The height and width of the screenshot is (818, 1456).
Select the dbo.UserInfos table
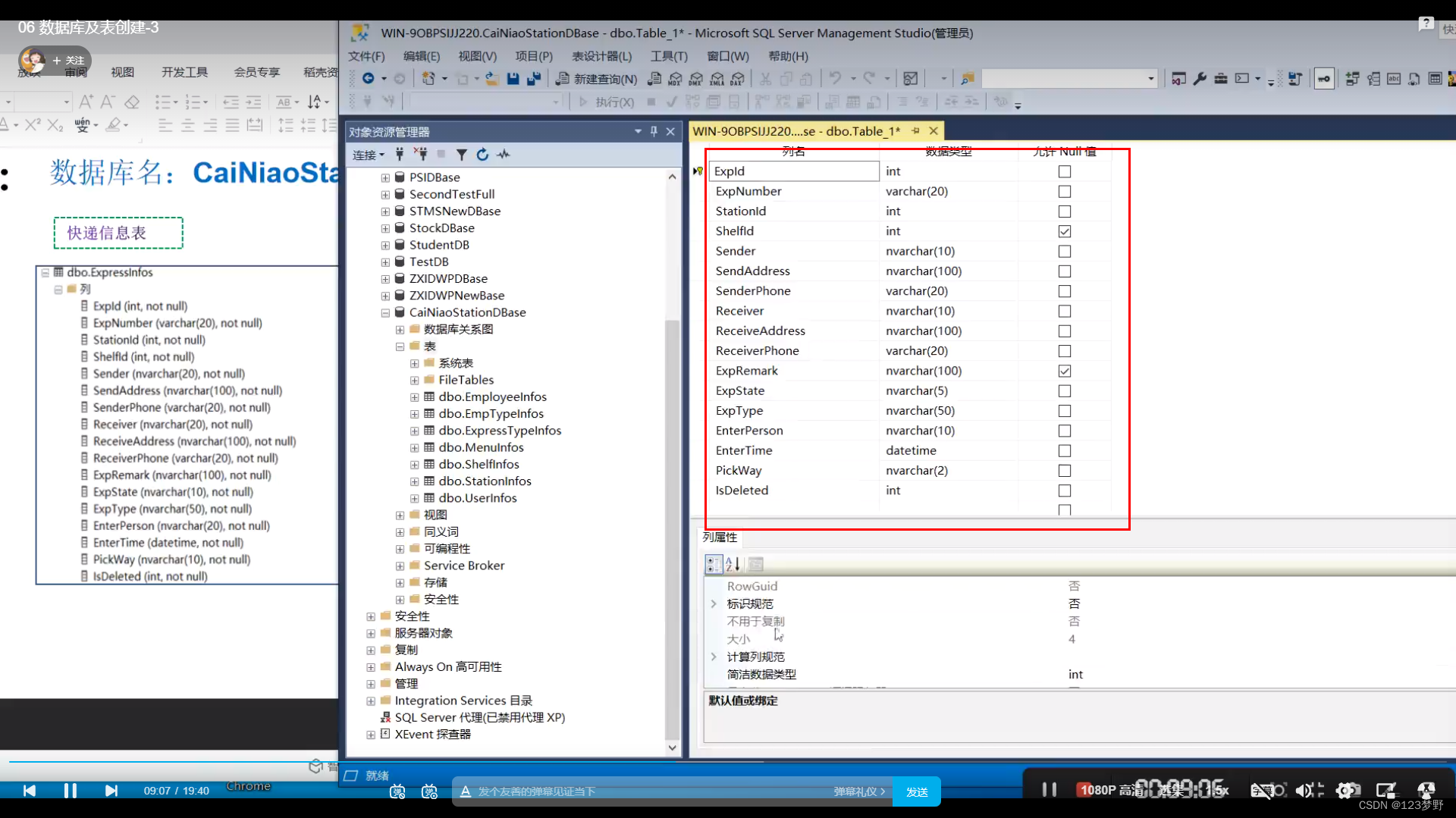click(x=478, y=498)
